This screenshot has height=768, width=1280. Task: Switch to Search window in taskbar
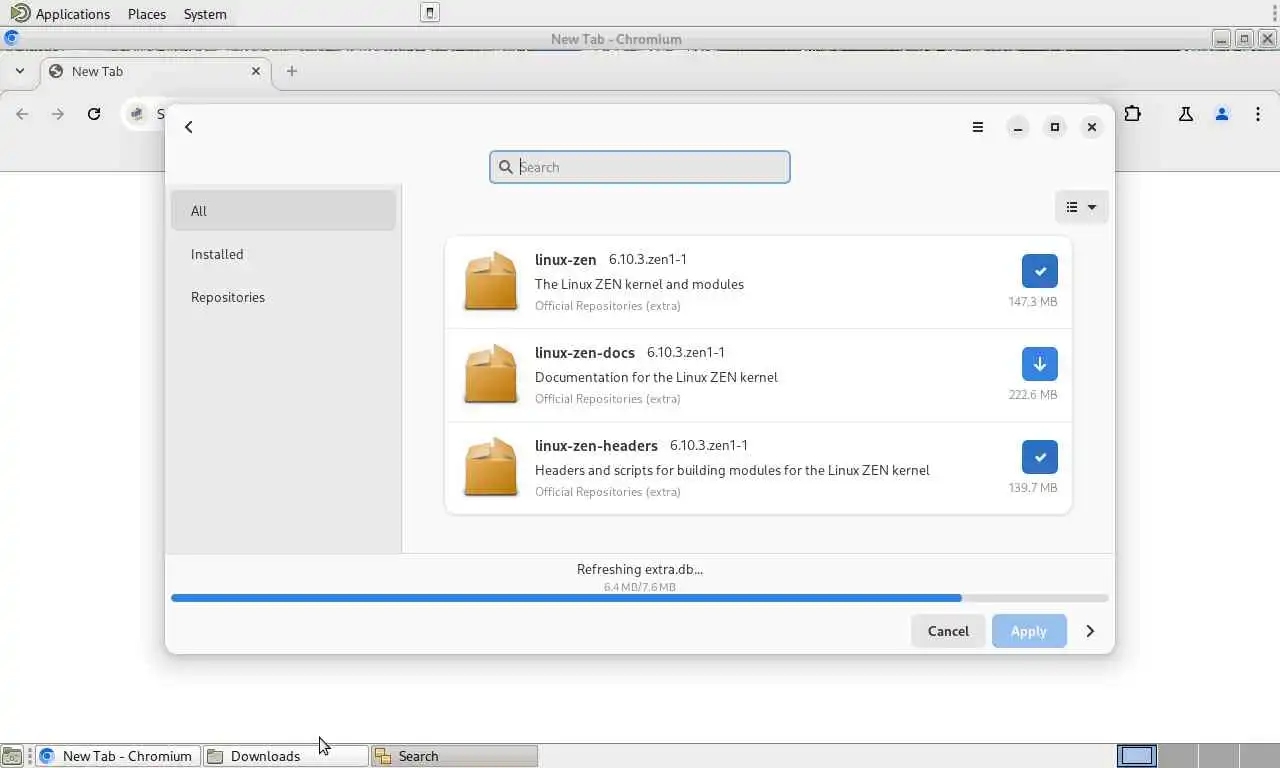(x=455, y=756)
